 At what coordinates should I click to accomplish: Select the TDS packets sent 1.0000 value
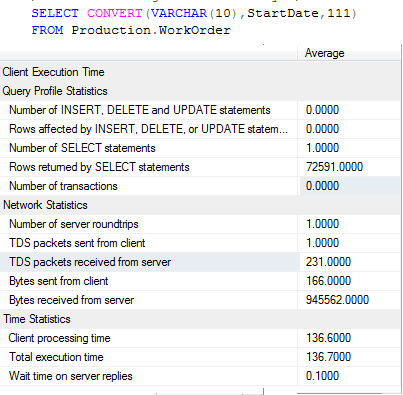point(322,243)
